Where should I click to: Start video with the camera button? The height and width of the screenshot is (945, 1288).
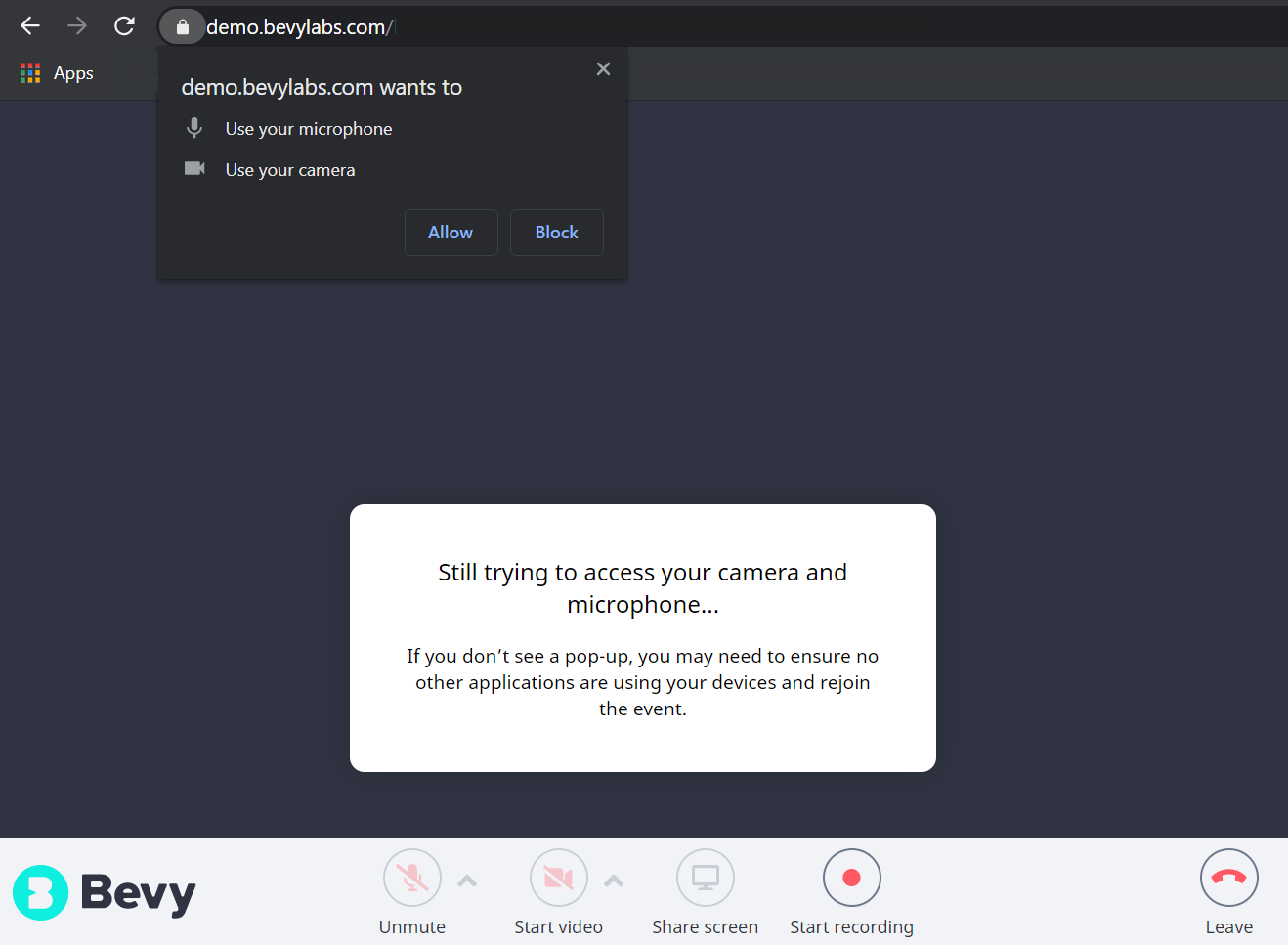559,878
